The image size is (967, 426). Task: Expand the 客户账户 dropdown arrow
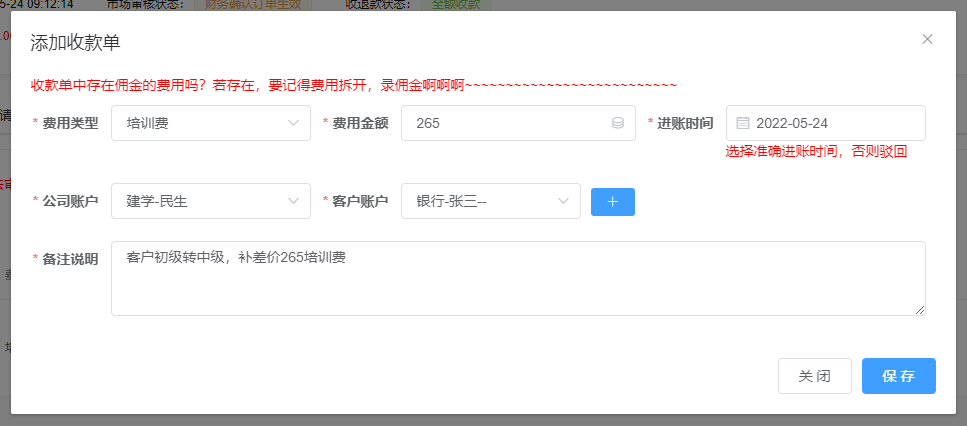pos(563,201)
